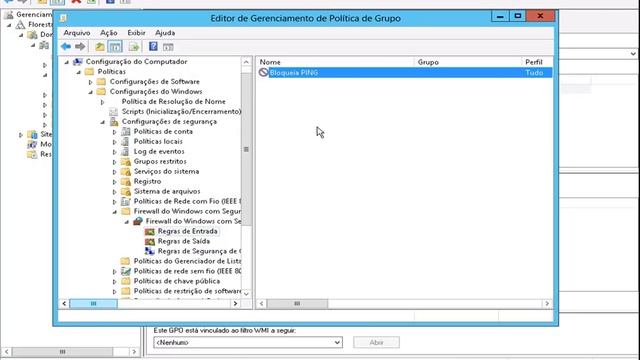This screenshot has width=640, height=360.
Task: Click the Políticas do Gerenciador de Lista folder icon
Action: tap(126, 261)
